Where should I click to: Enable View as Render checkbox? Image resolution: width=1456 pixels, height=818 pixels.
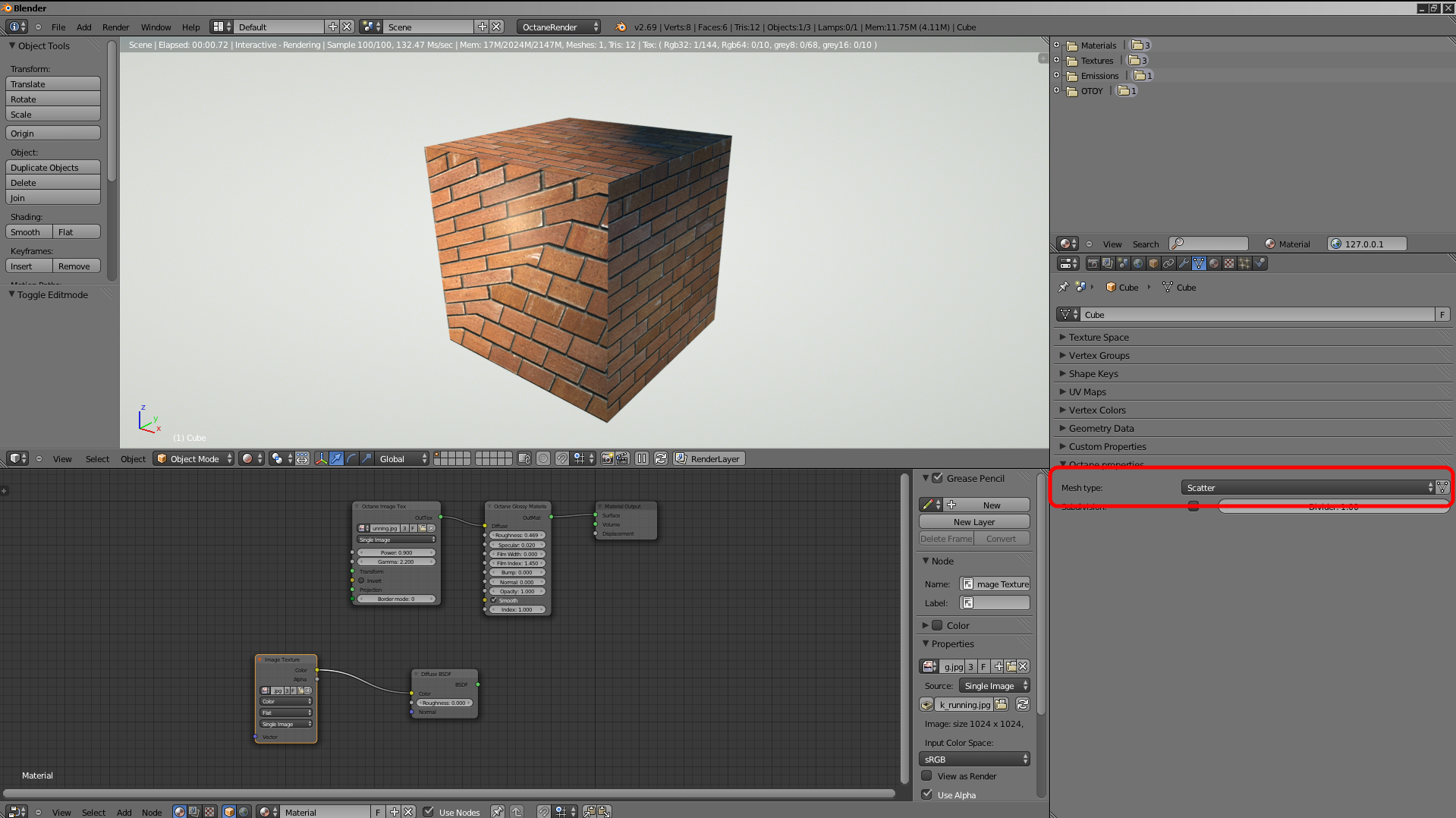(x=926, y=776)
